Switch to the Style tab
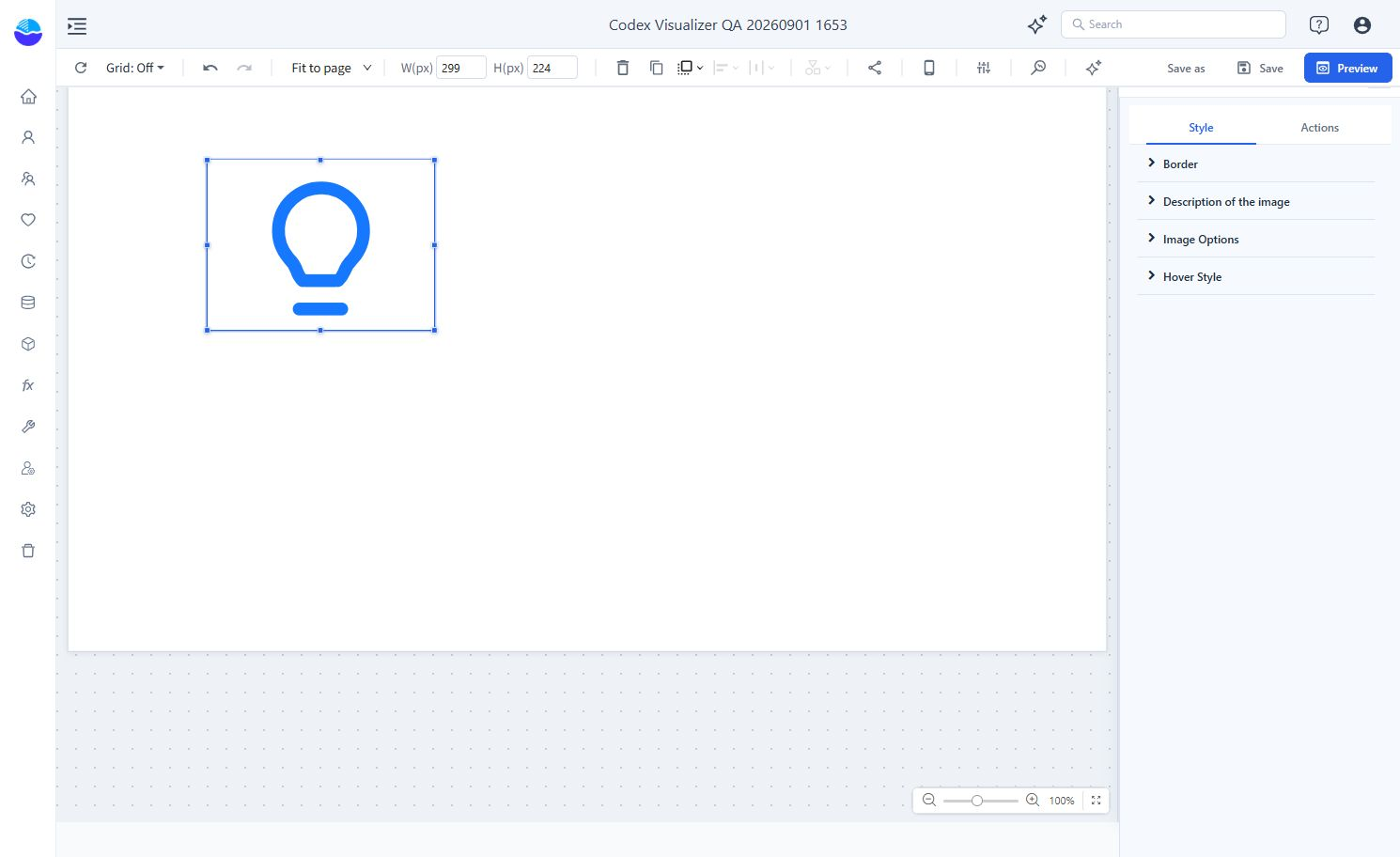1400x857 pixels. 1201,128
